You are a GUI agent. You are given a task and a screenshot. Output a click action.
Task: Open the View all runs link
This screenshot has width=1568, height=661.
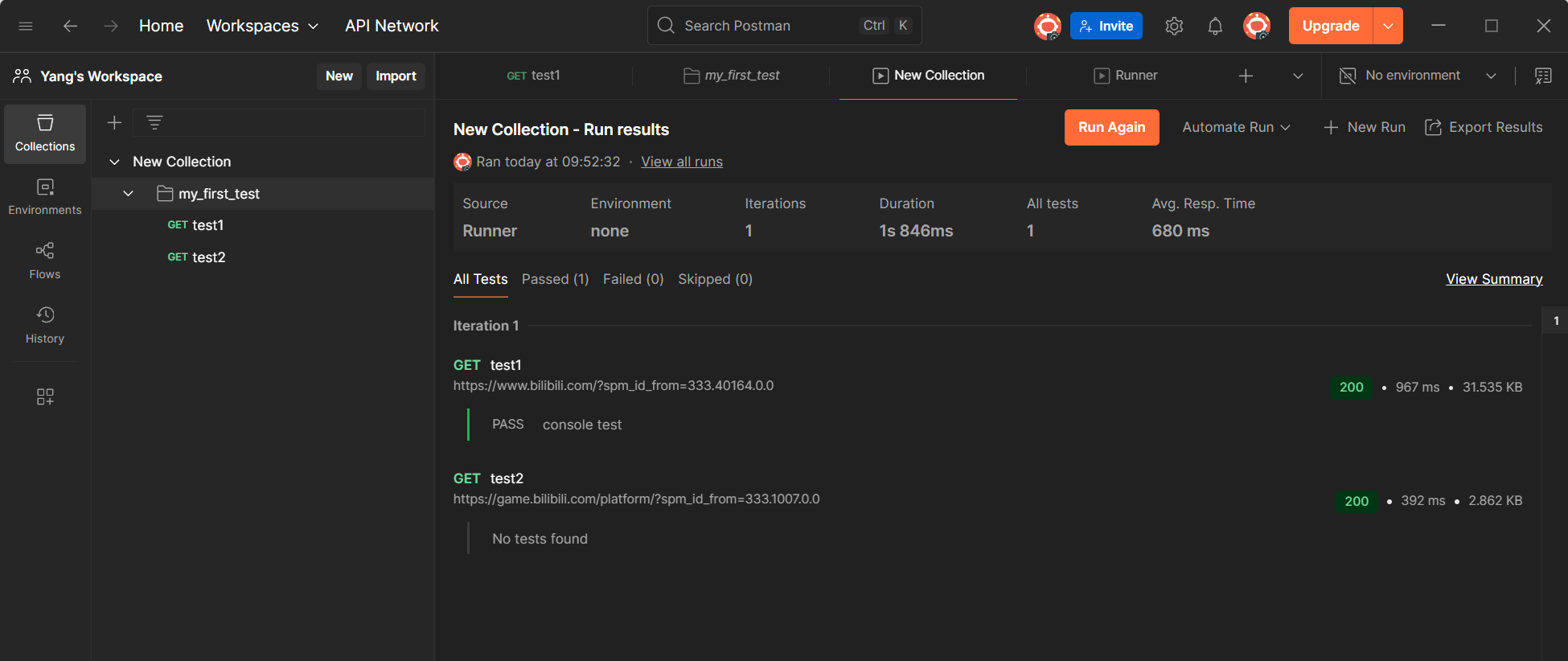click(682, 162)
